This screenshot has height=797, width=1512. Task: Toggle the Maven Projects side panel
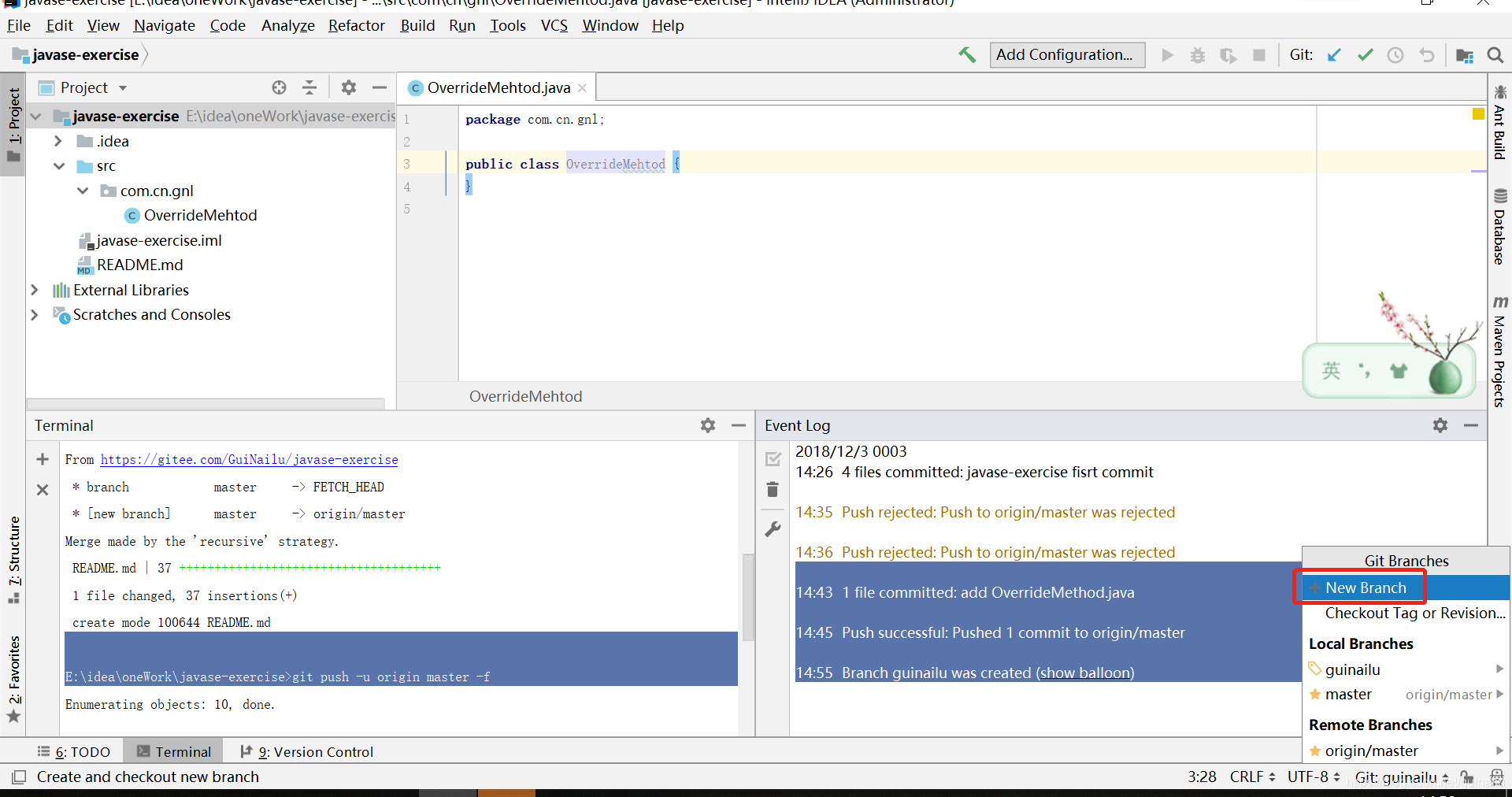(1499, 351)
